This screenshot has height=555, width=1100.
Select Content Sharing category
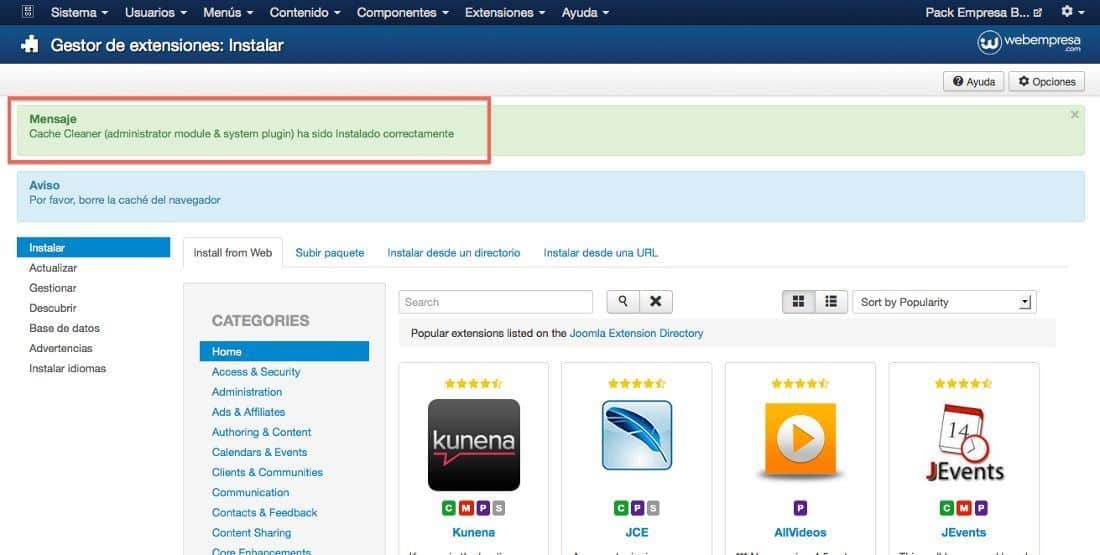[251, 533]
